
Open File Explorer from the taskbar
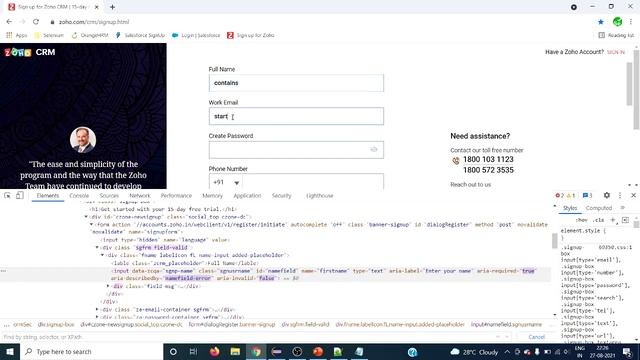click(x=235, y=351)
